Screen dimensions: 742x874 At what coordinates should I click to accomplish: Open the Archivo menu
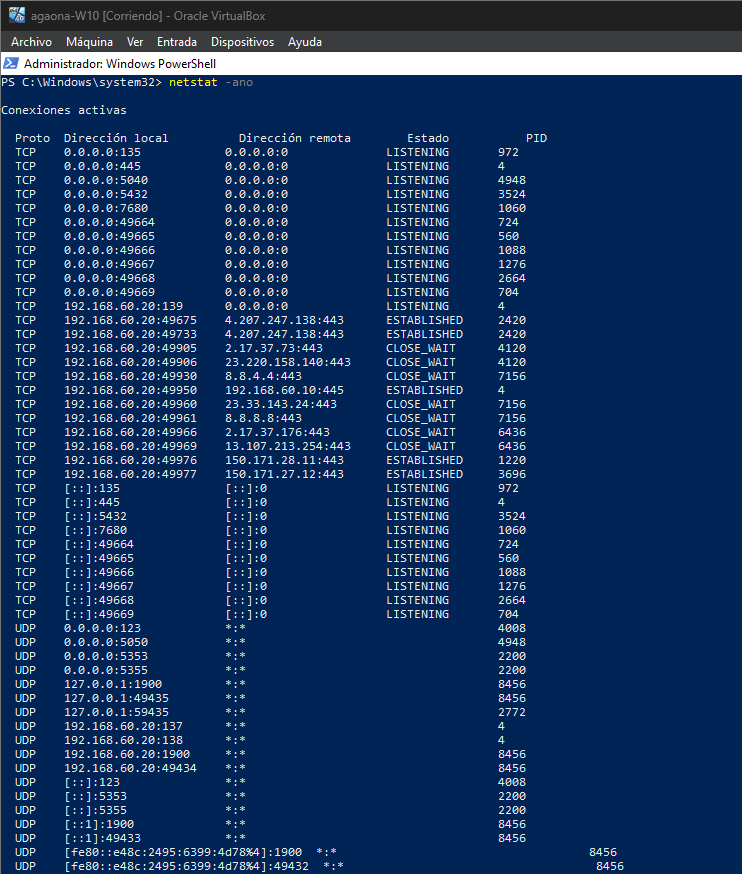pyautogui.click(x=31, y=42)
